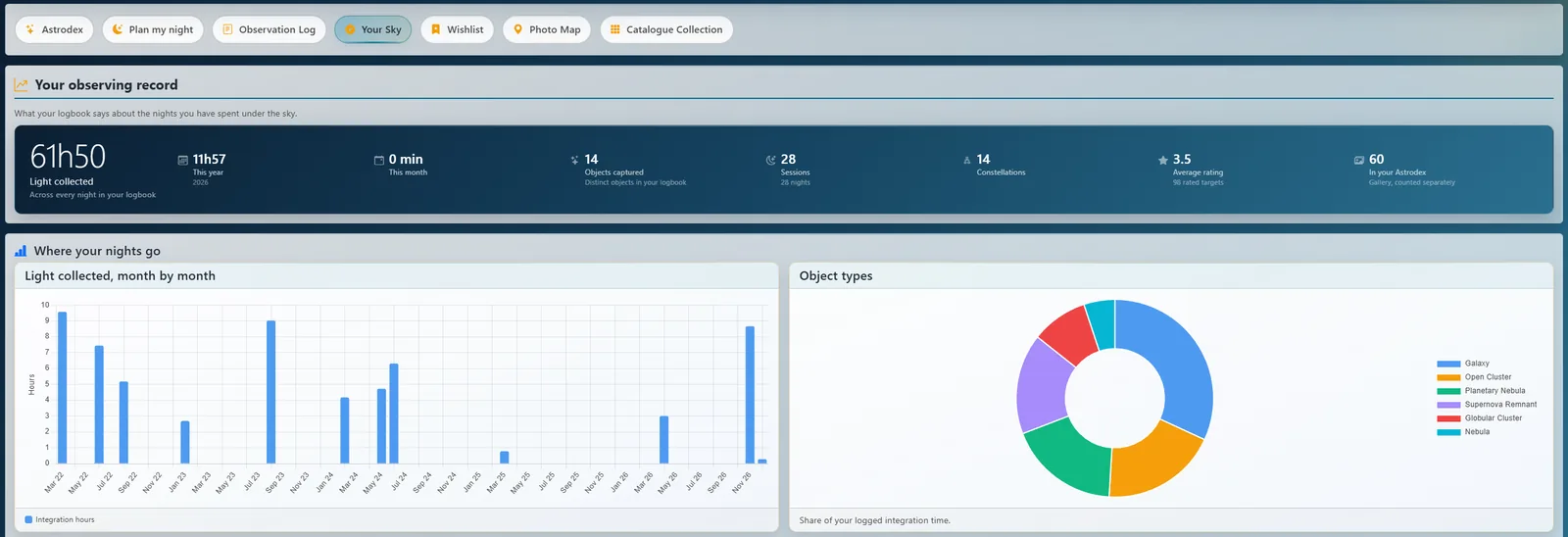Click the 61h50 light collected total
Screen dimensions: 1568x537
tap(68, 157)
